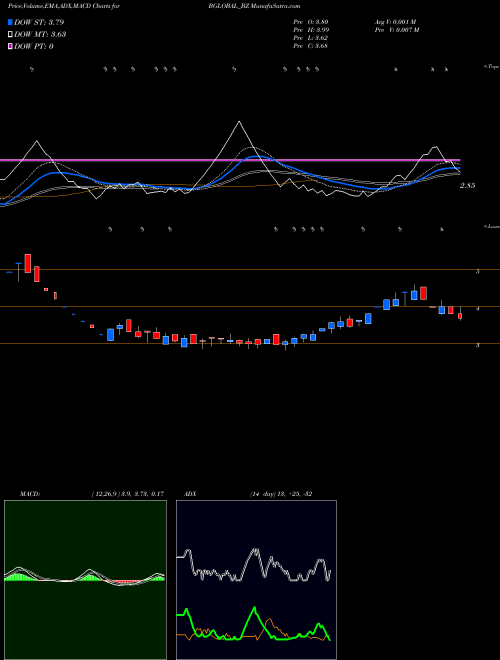The height and width of the screenshot is (660, 500).
Task: Open the ADX indicator chart panel
Action: [x=256, y=580]
